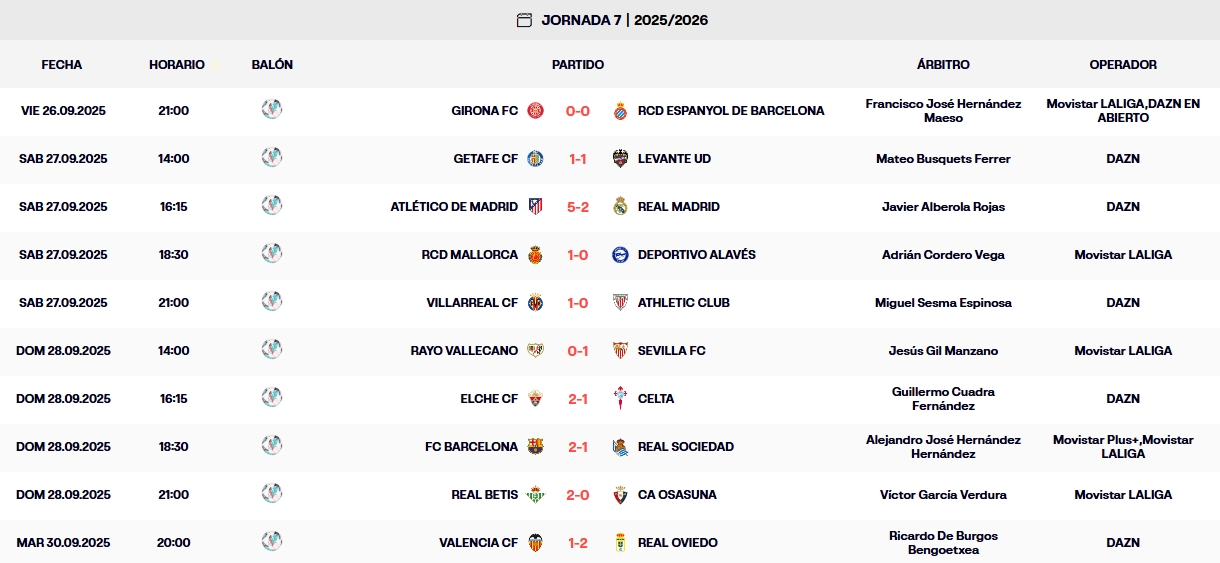Click the FC Barcelona crest icon
1220x563 pixels.
[536, 447]
